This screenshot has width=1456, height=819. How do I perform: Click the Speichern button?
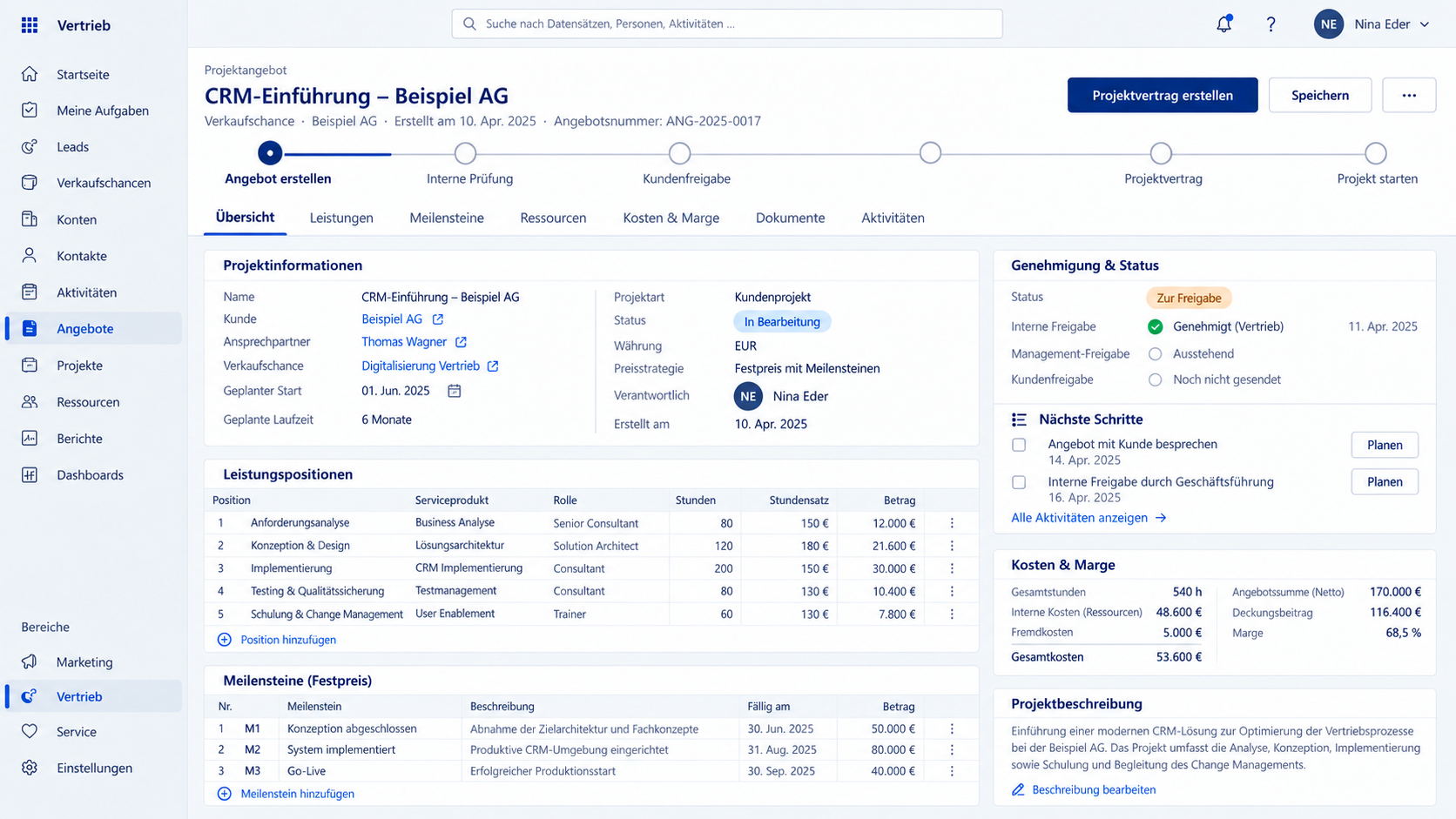pyautogui.click(x=1320, y=95)
